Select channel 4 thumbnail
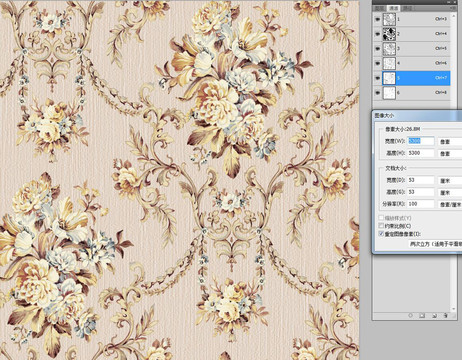The width and height of the screenshot is (462, 360). pyautogui.click(x=389, y=63)
